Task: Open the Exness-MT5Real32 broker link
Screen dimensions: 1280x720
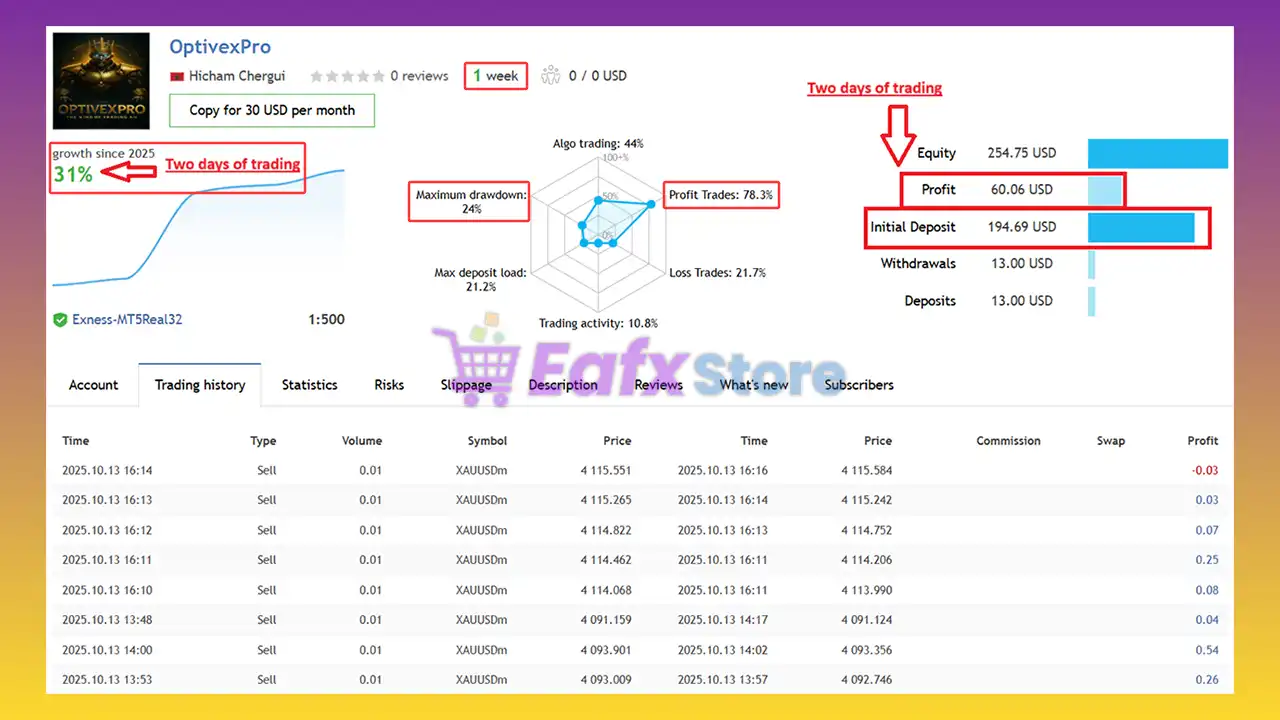Action: tap(127, 320)
